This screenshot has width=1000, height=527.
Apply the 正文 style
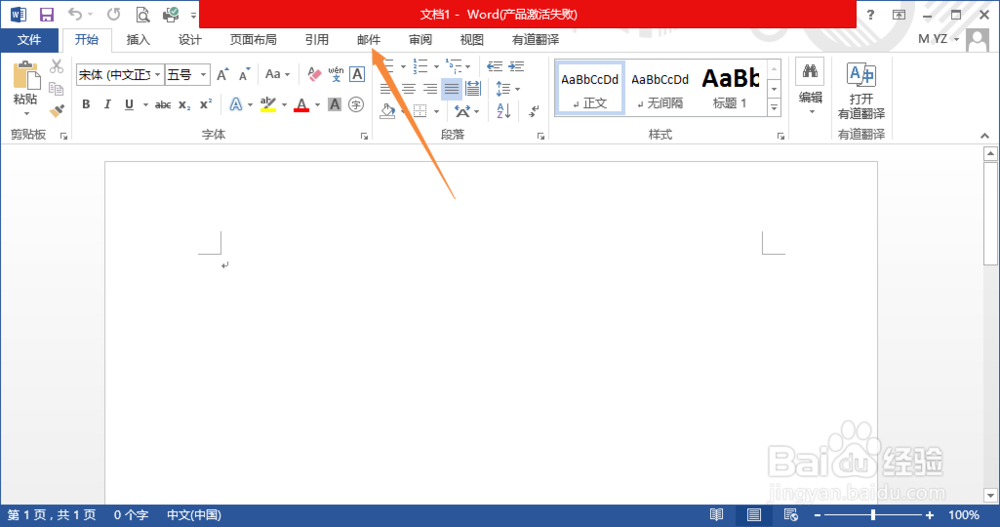click(x=590, y=89)
